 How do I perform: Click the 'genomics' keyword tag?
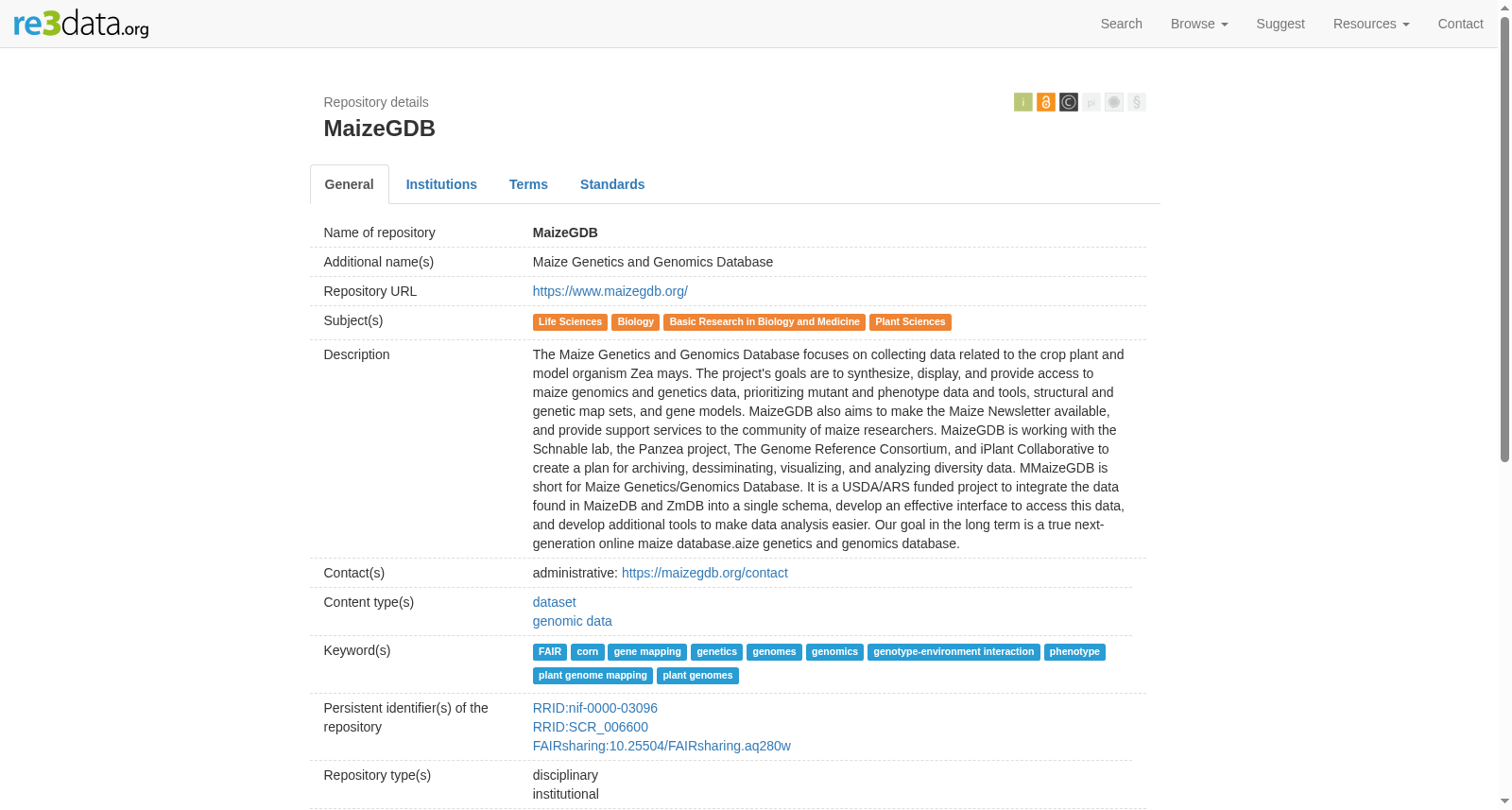point(835,652)
